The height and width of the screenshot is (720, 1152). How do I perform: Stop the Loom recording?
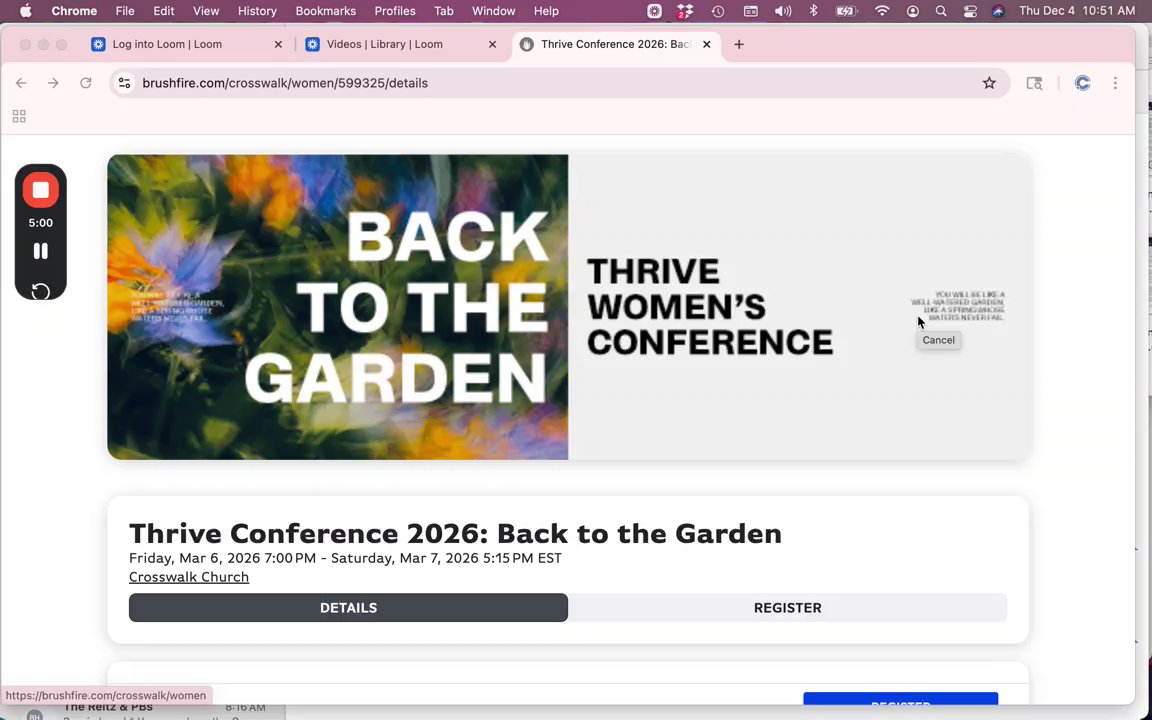[40, 190]
